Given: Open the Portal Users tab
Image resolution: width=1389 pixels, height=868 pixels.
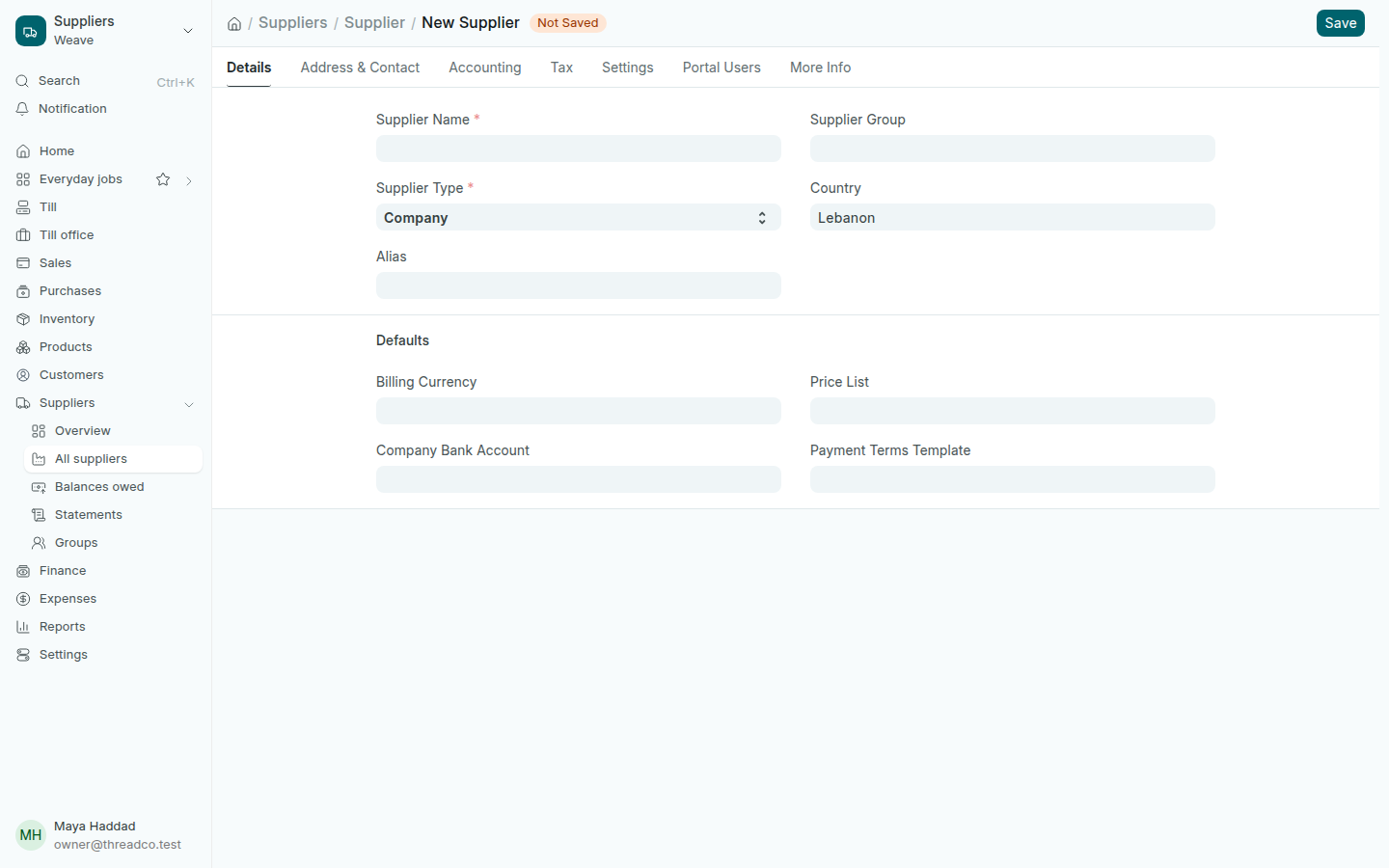Looking at the screenshot, I should 722,68.
